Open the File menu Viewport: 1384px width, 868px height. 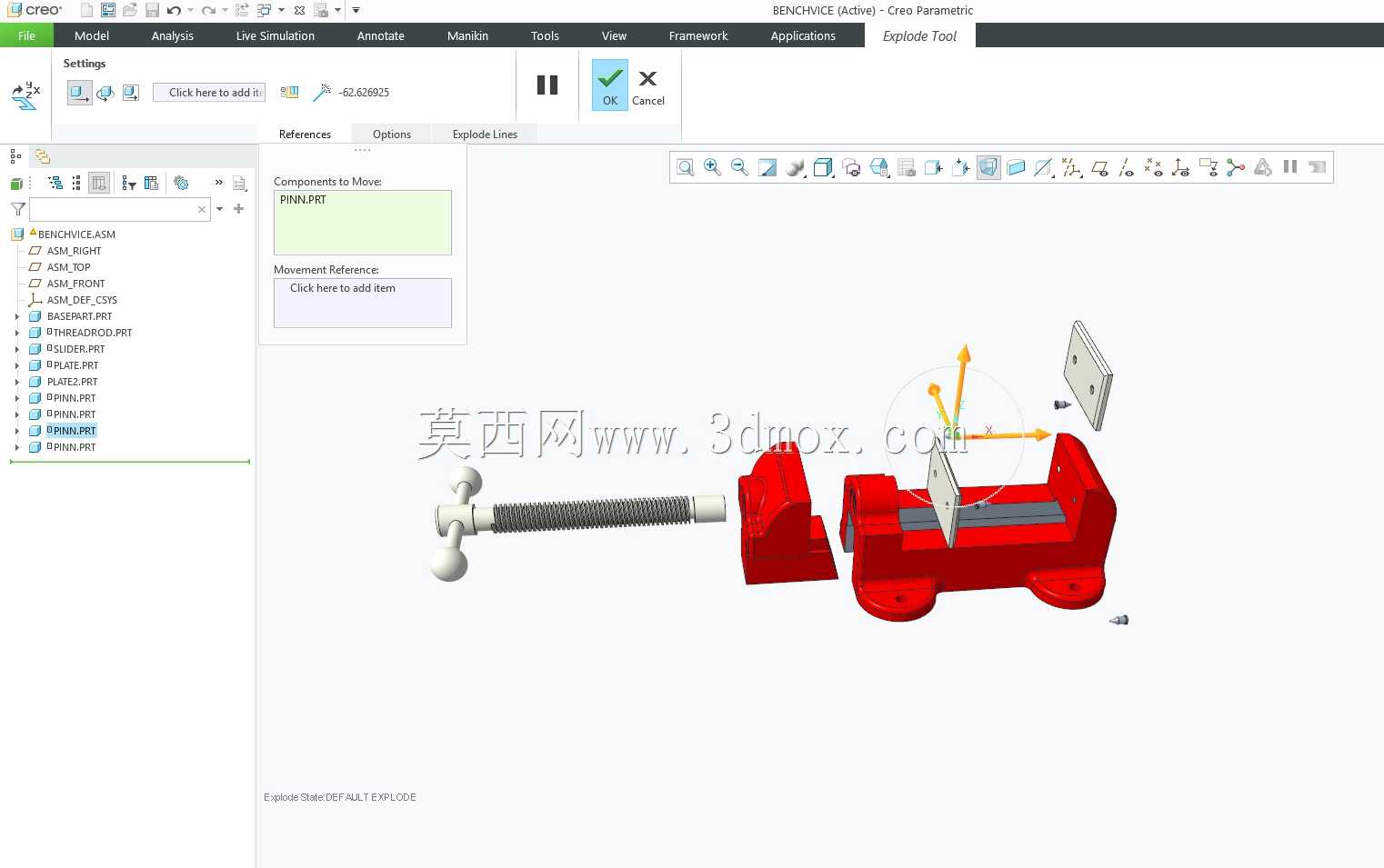26,35
